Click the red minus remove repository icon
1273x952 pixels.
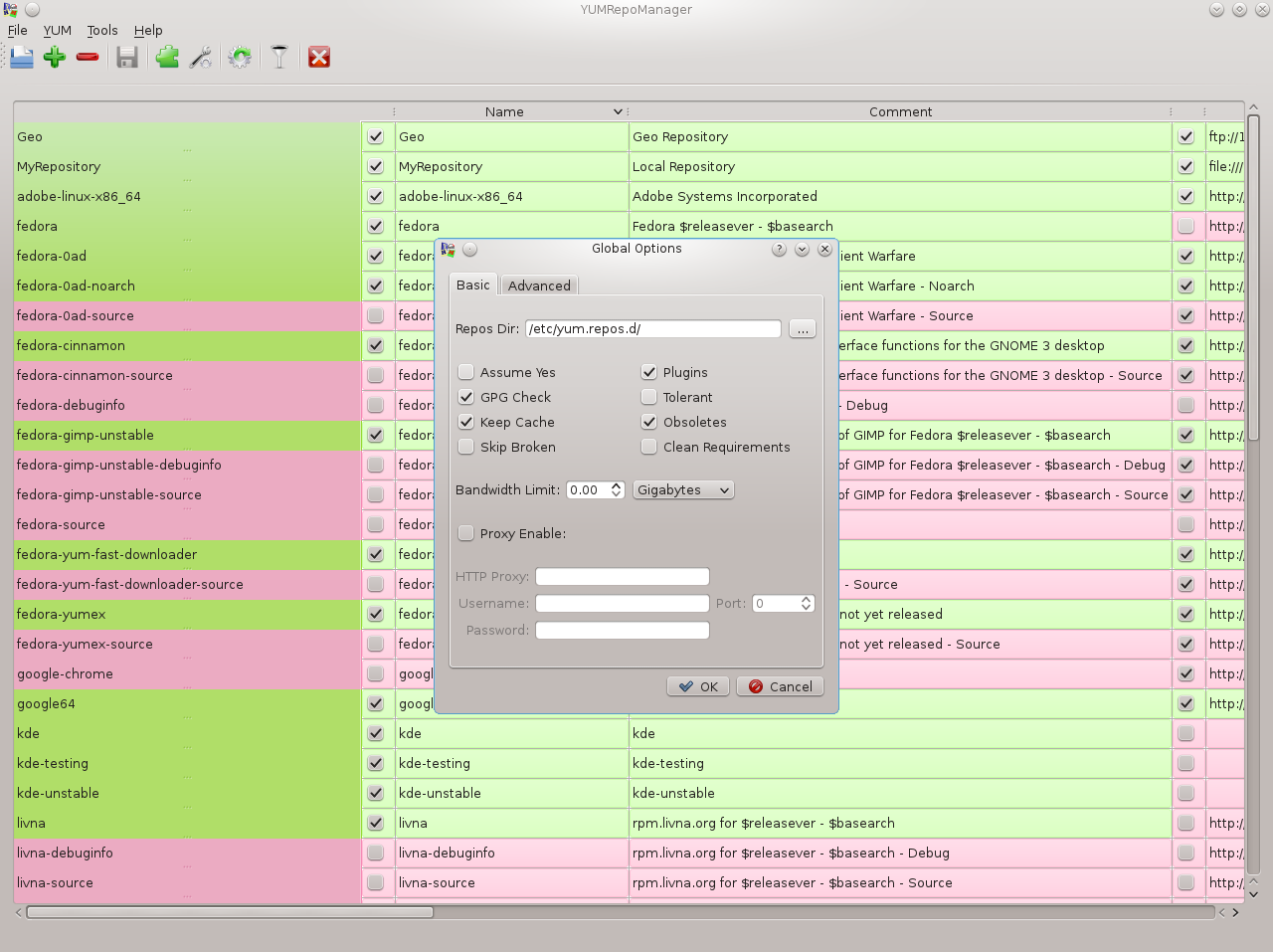point(88,57)
